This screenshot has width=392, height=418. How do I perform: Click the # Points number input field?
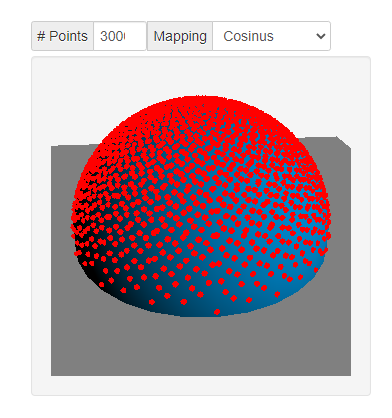120,36
